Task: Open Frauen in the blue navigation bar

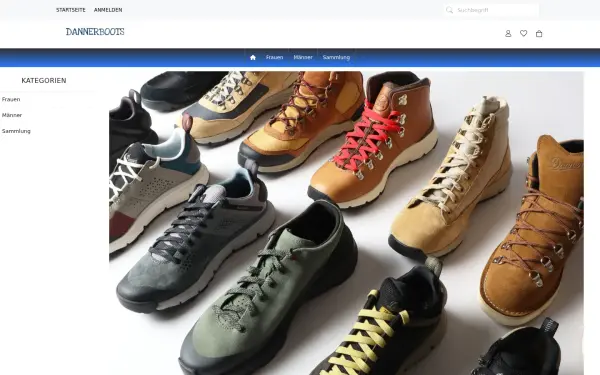Action: coord(274,57)
